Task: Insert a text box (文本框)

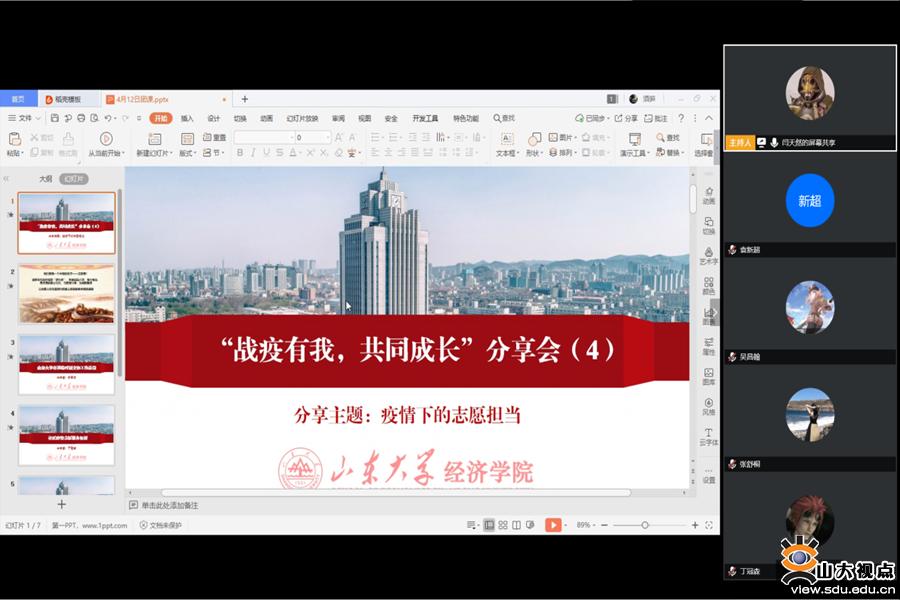Action: 506,139
